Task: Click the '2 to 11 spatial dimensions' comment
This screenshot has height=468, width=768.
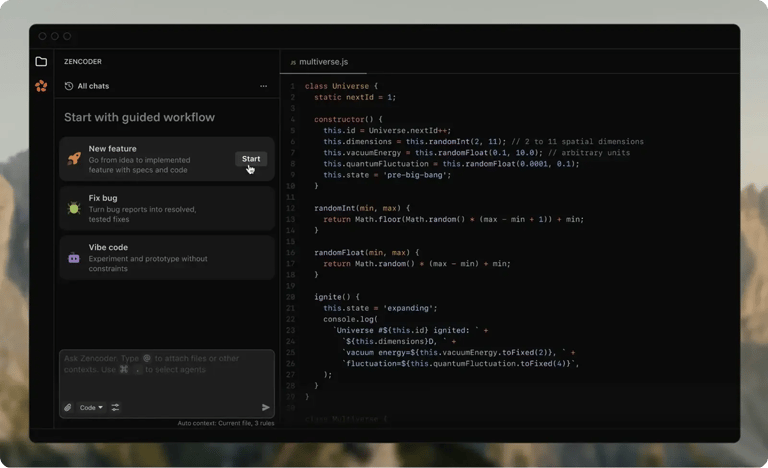Action: point(577,142)
